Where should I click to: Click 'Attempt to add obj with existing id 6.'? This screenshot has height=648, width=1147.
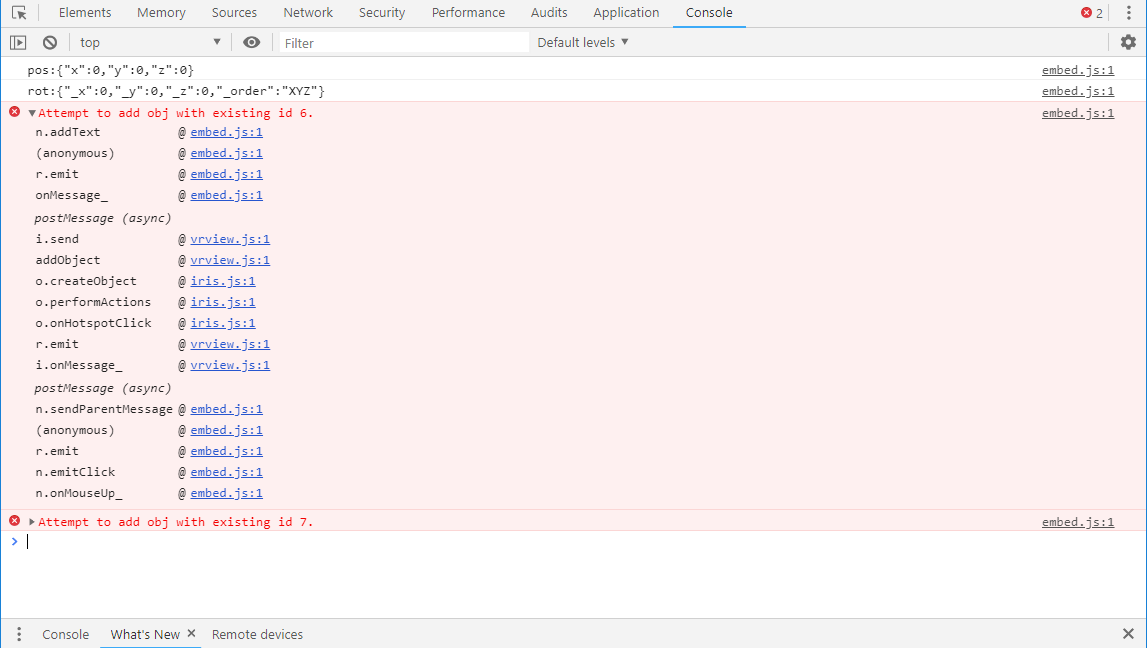[x=176, y=113]
